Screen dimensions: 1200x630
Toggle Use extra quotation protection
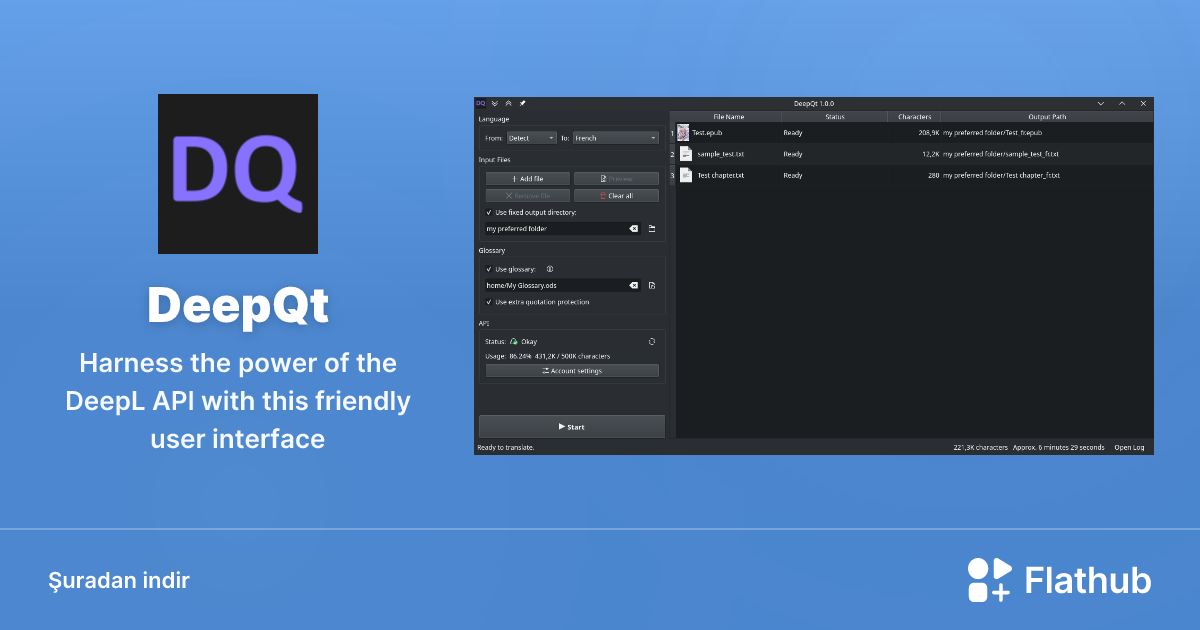pyautogui.click(x=489, y=302)
